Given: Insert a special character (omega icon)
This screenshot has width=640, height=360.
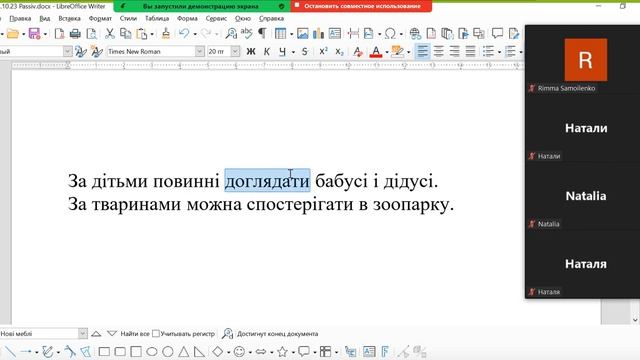Looking at the screenshot, I should [390, 33].
